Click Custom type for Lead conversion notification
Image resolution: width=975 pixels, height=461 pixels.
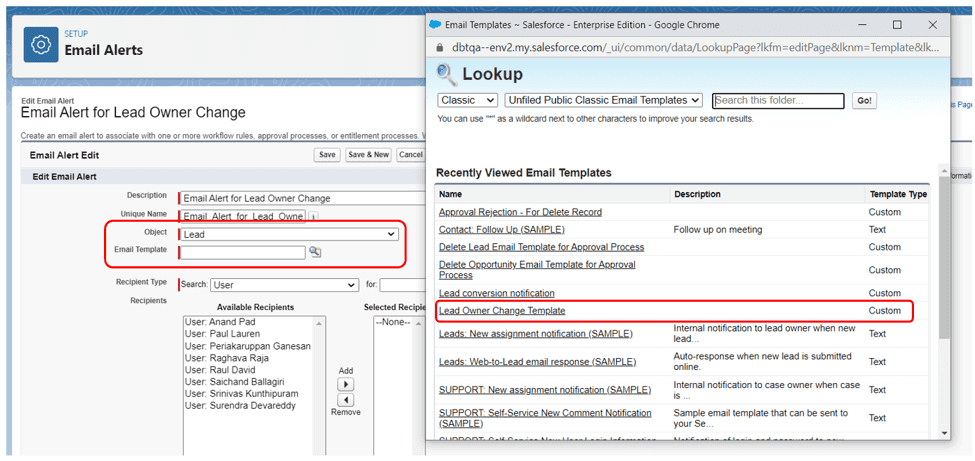point(884,293)
